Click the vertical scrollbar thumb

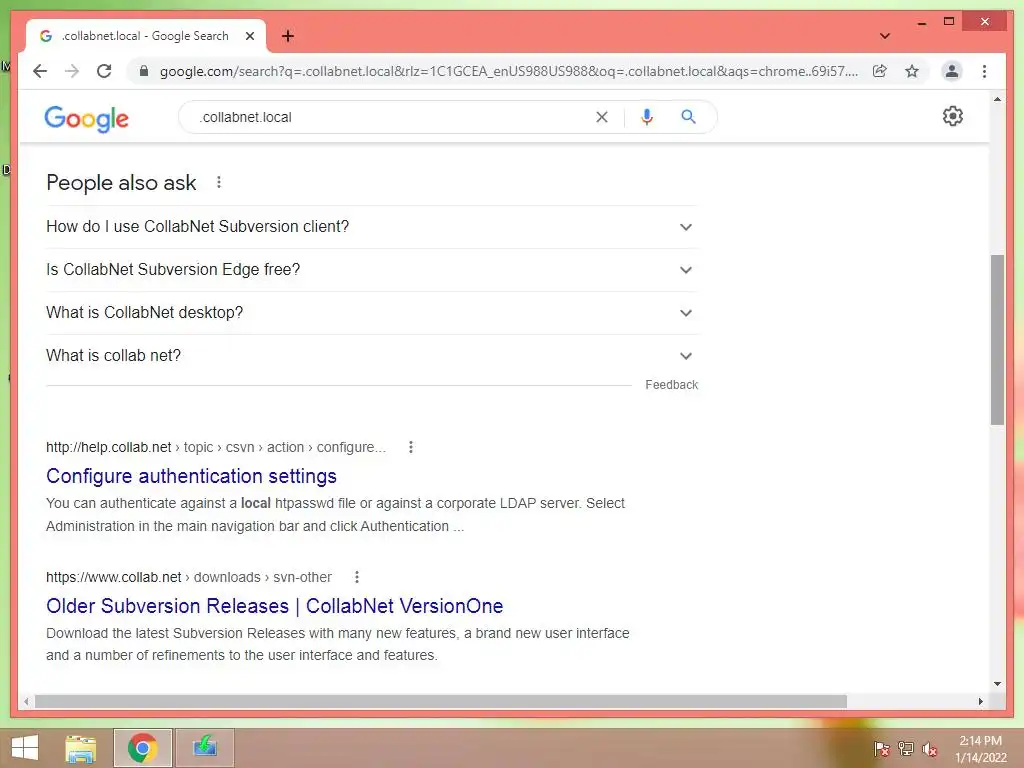[x=997, y=340]
